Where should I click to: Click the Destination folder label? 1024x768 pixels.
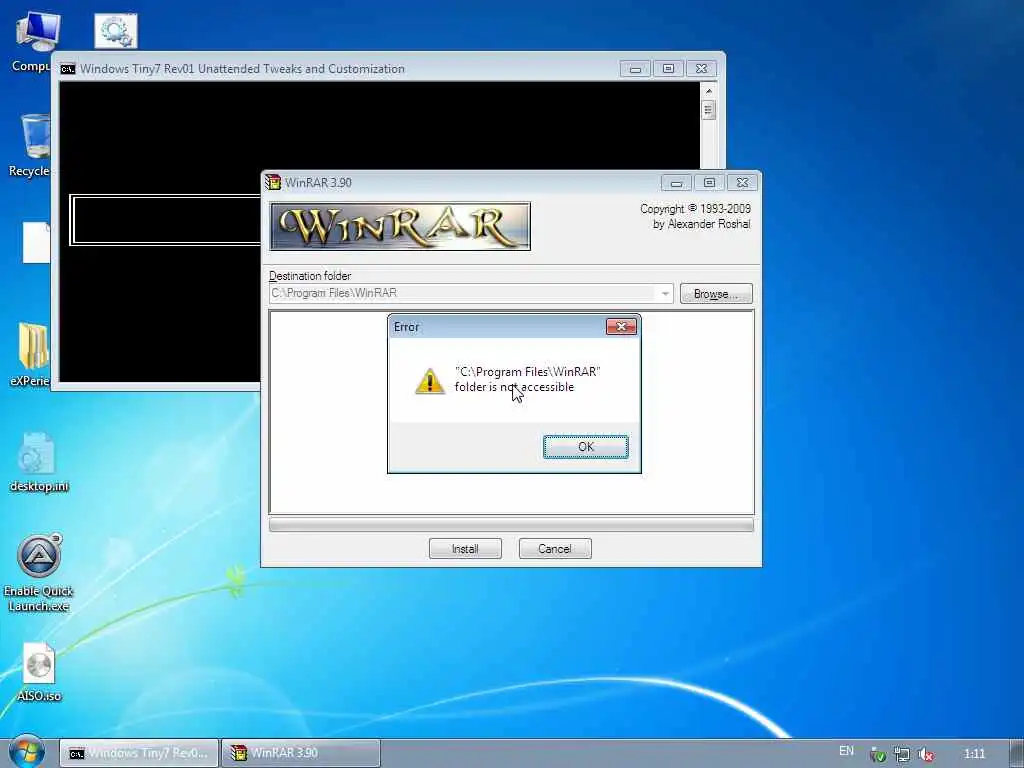[310, 276]
